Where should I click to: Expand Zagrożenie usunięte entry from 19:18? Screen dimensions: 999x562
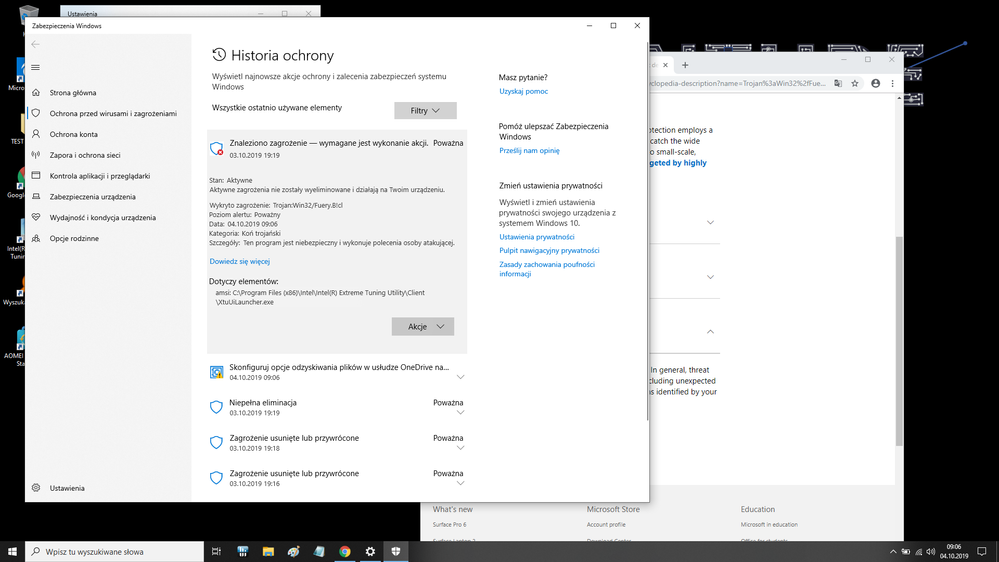[461, 448]
